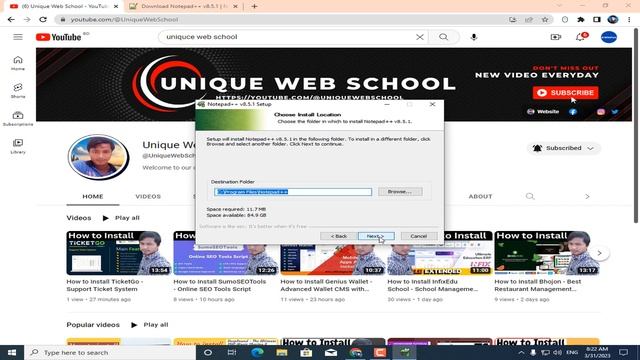
Task: Open video title How to Install Genius Wallet
Action: click(x=325, y=285)
